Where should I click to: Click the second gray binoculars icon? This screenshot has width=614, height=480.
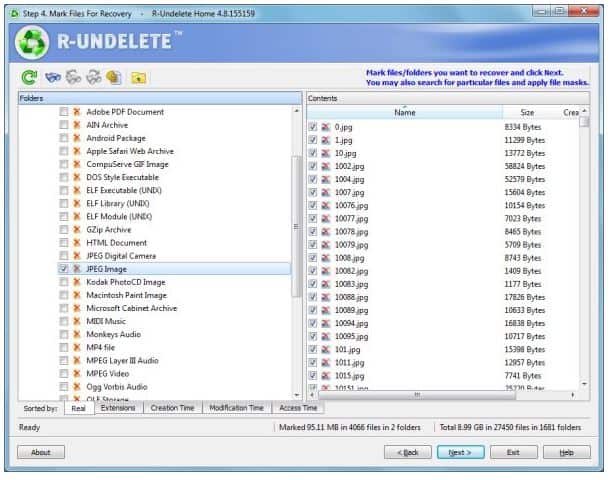(x=94, y=77)
